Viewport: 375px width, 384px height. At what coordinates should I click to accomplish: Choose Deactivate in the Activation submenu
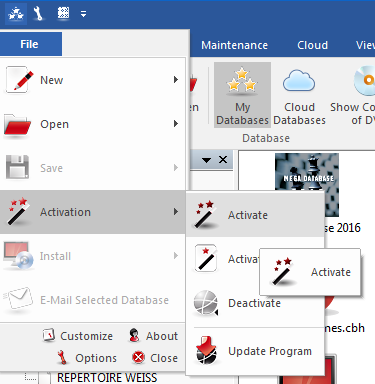point(255,303)
